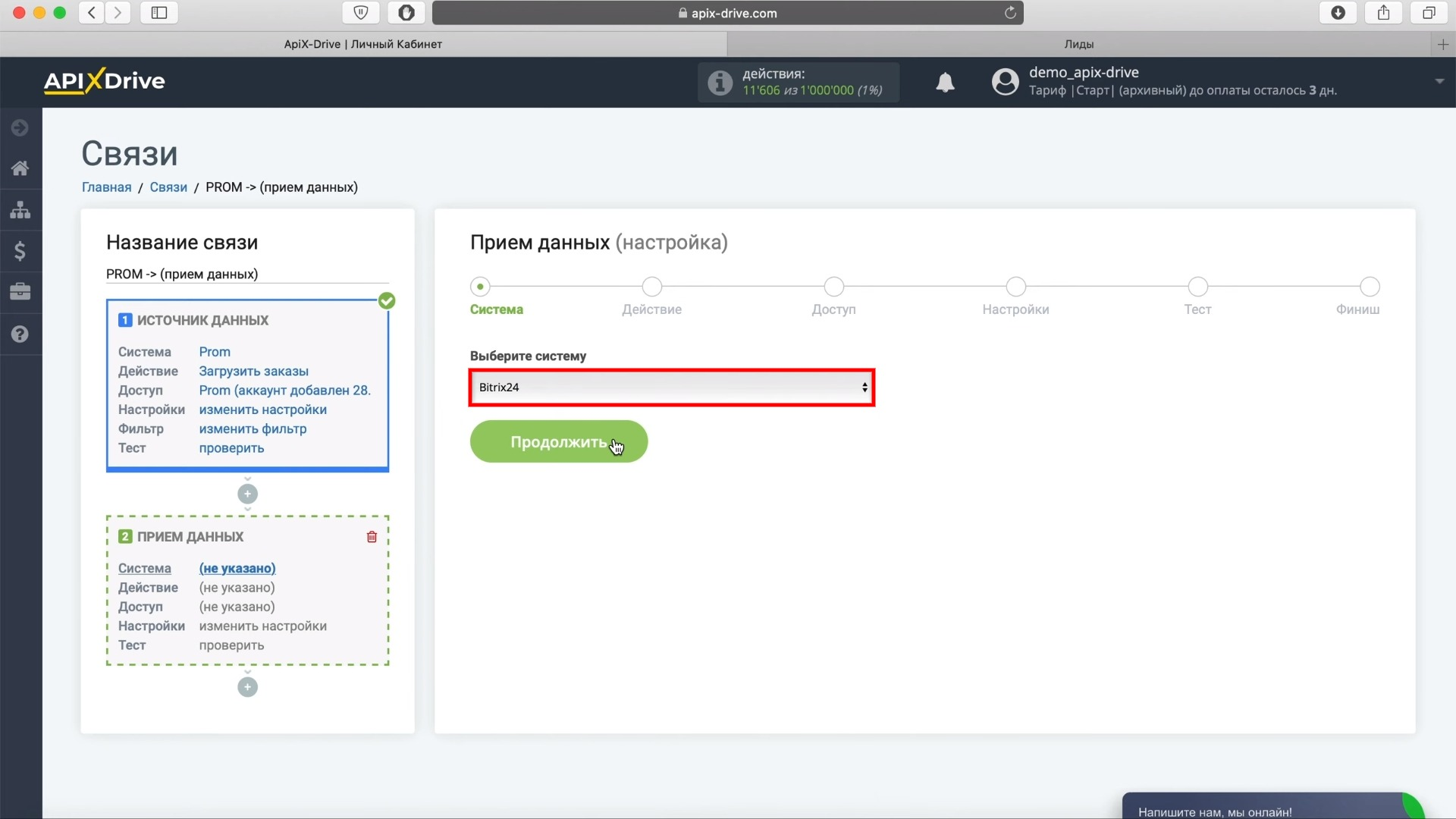Open the connections sitemap icon in sidebar
The height and width of the screenshot is (819, 1456).
click(x=20, y=209)
